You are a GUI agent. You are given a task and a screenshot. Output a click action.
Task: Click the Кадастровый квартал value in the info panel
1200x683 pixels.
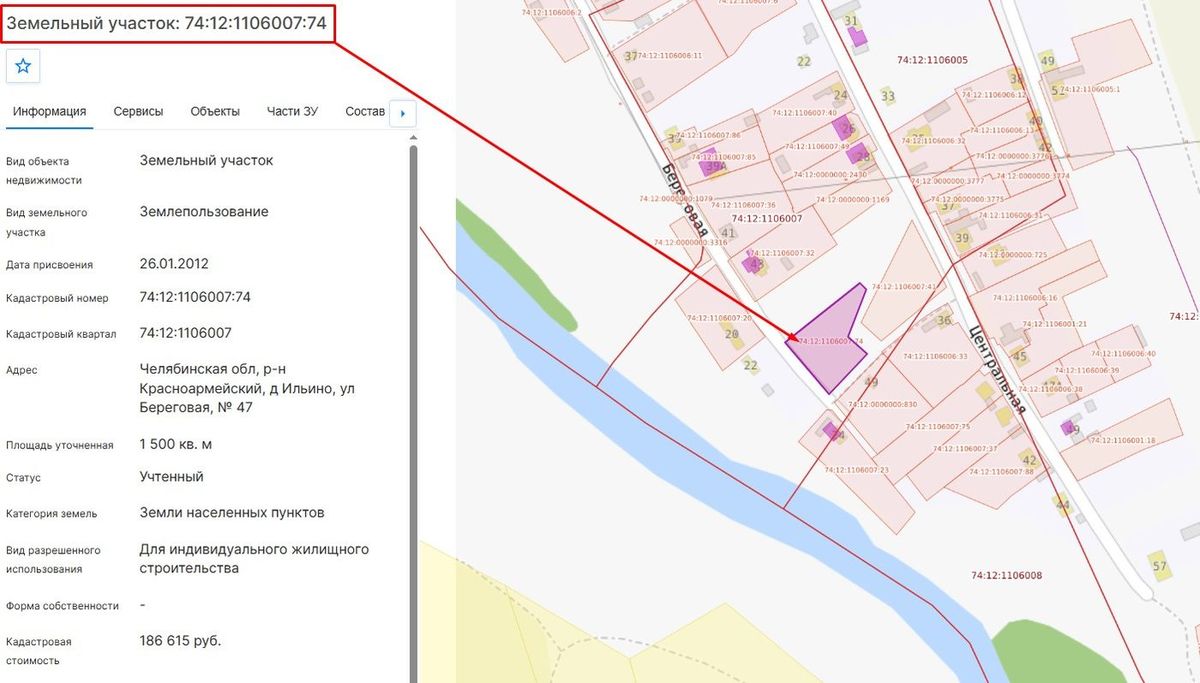[186, 333]
